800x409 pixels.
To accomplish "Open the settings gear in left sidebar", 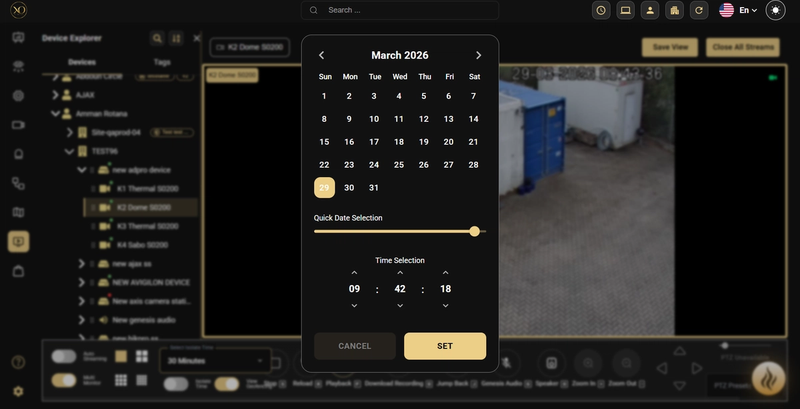I will pos(18,392).
